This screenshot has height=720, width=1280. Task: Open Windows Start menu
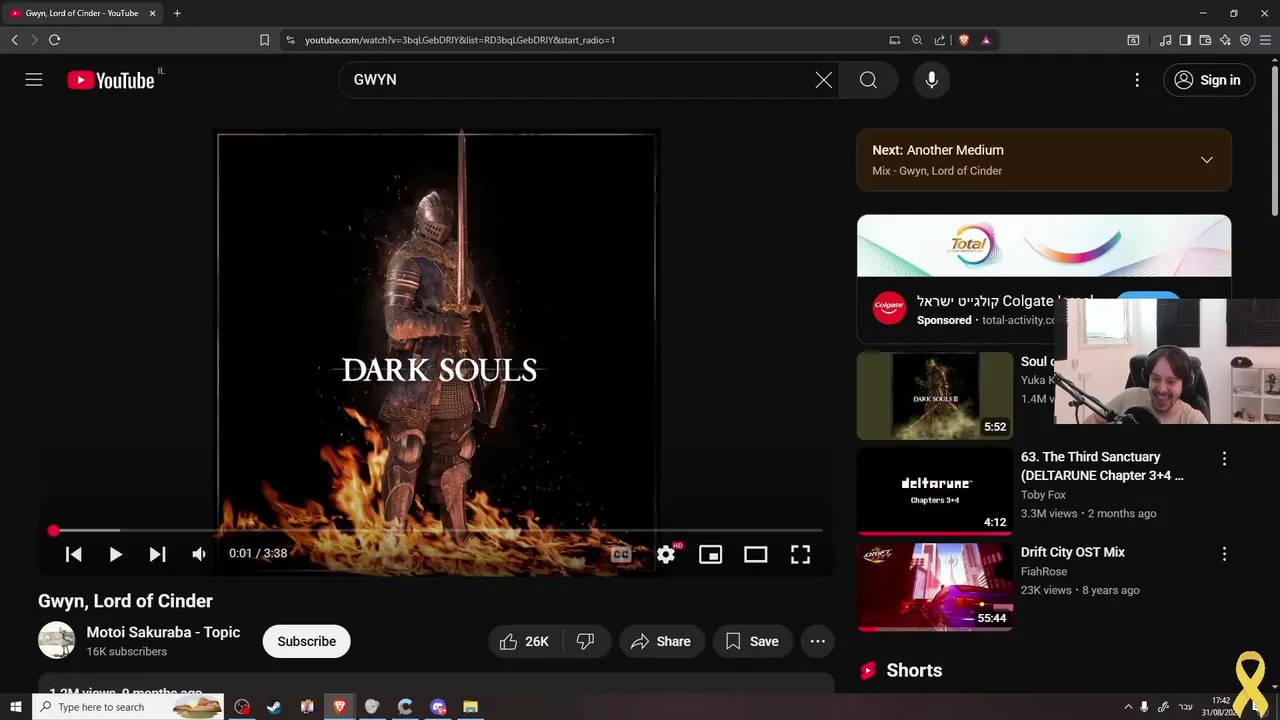point(15,707)
